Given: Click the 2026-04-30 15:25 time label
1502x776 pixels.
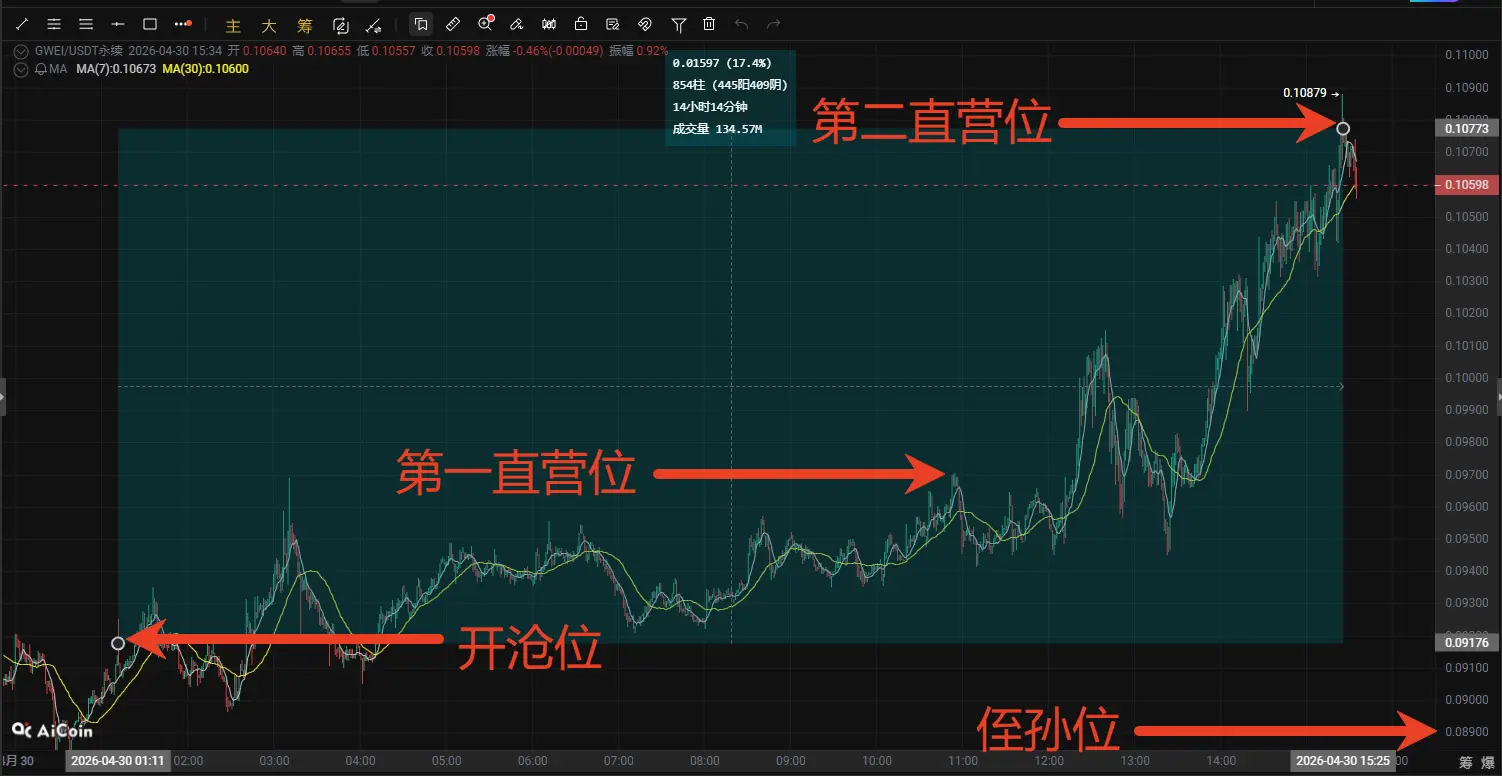Looking at the screenshot, I should click(x=1342, y=761).
